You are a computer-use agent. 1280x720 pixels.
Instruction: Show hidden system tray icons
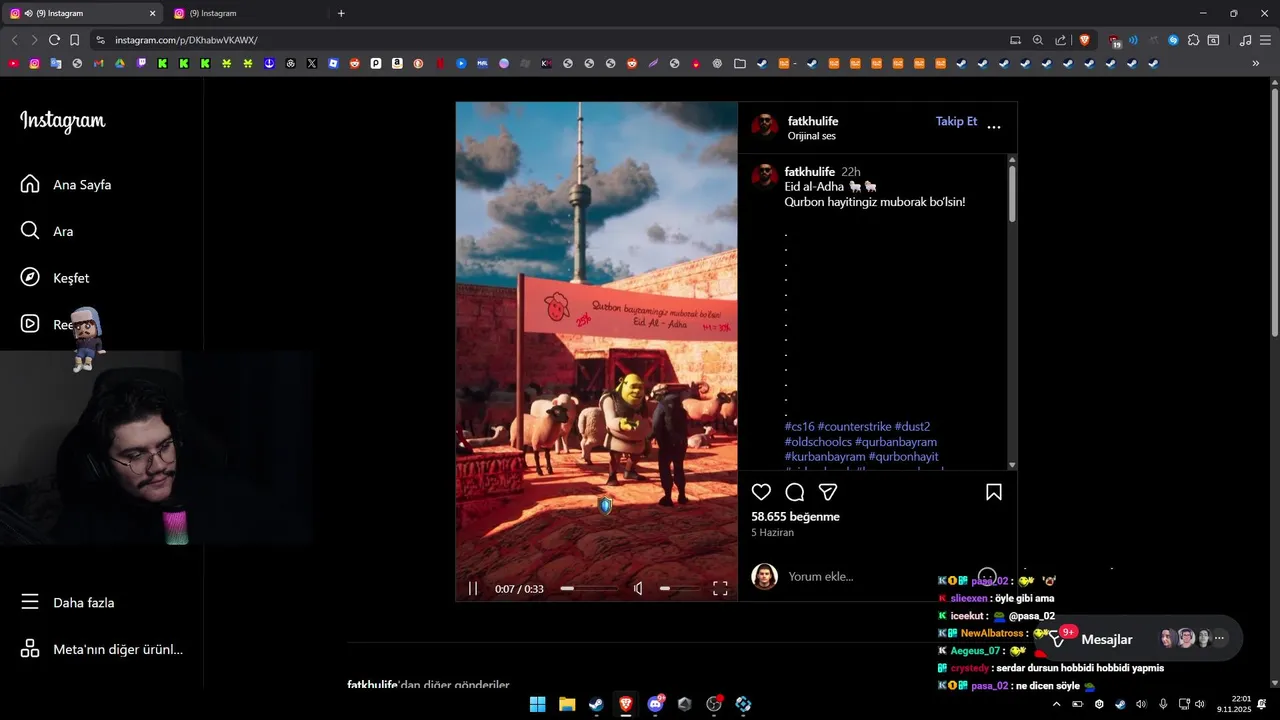pyautogui.click(x=1057, y=704)
